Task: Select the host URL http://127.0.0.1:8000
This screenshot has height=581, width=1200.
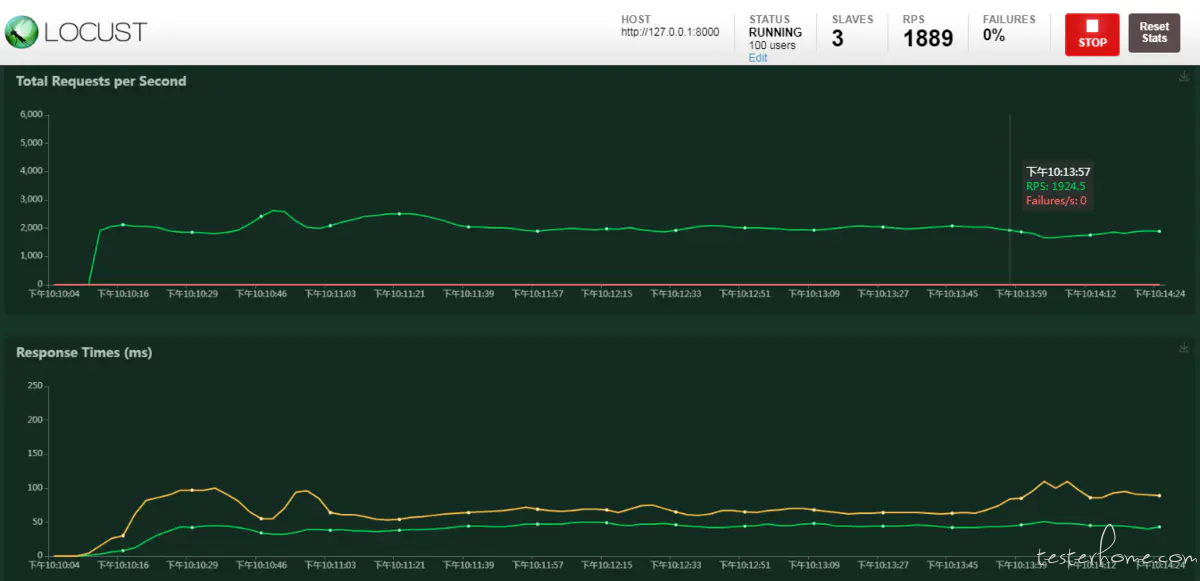Action: [670, 32]
